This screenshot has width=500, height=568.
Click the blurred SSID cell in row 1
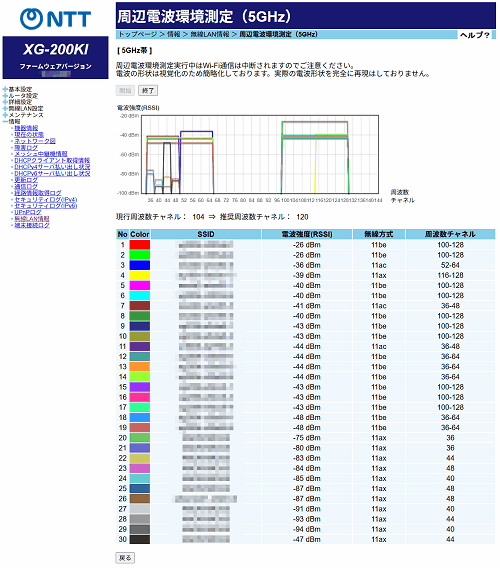click(206, 245)
